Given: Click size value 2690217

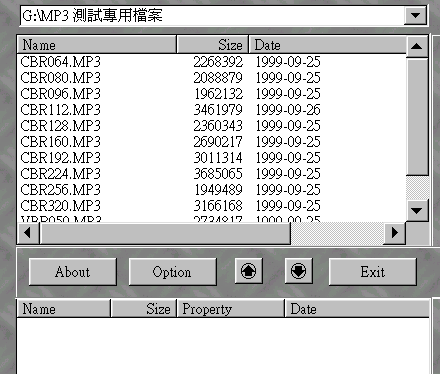Looking at the screenshot, I should click(x=218, y=142).
